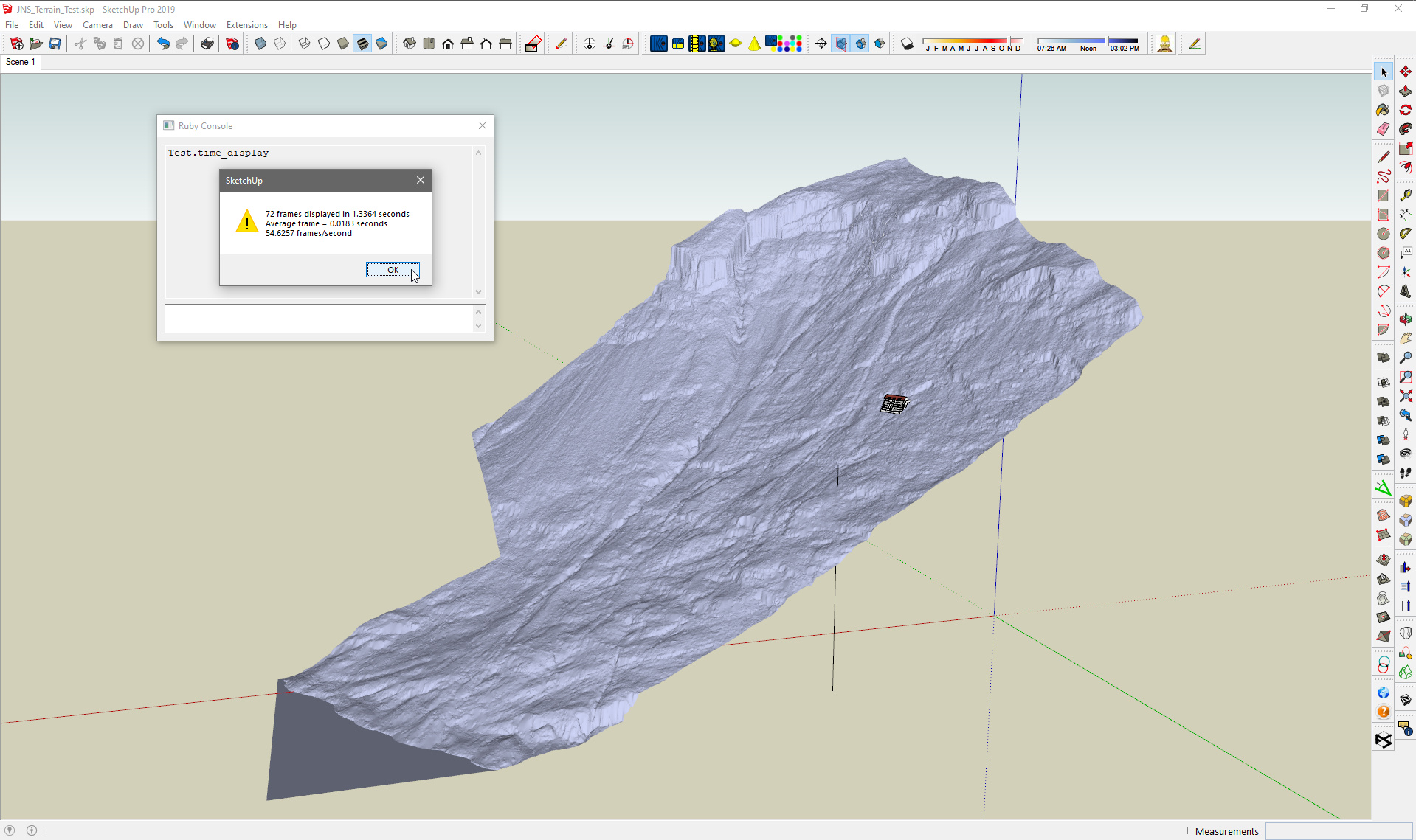Open the Extensions menu
Image resolution: width=1416 pixels, height=840 pixels.
coord(246,25)
